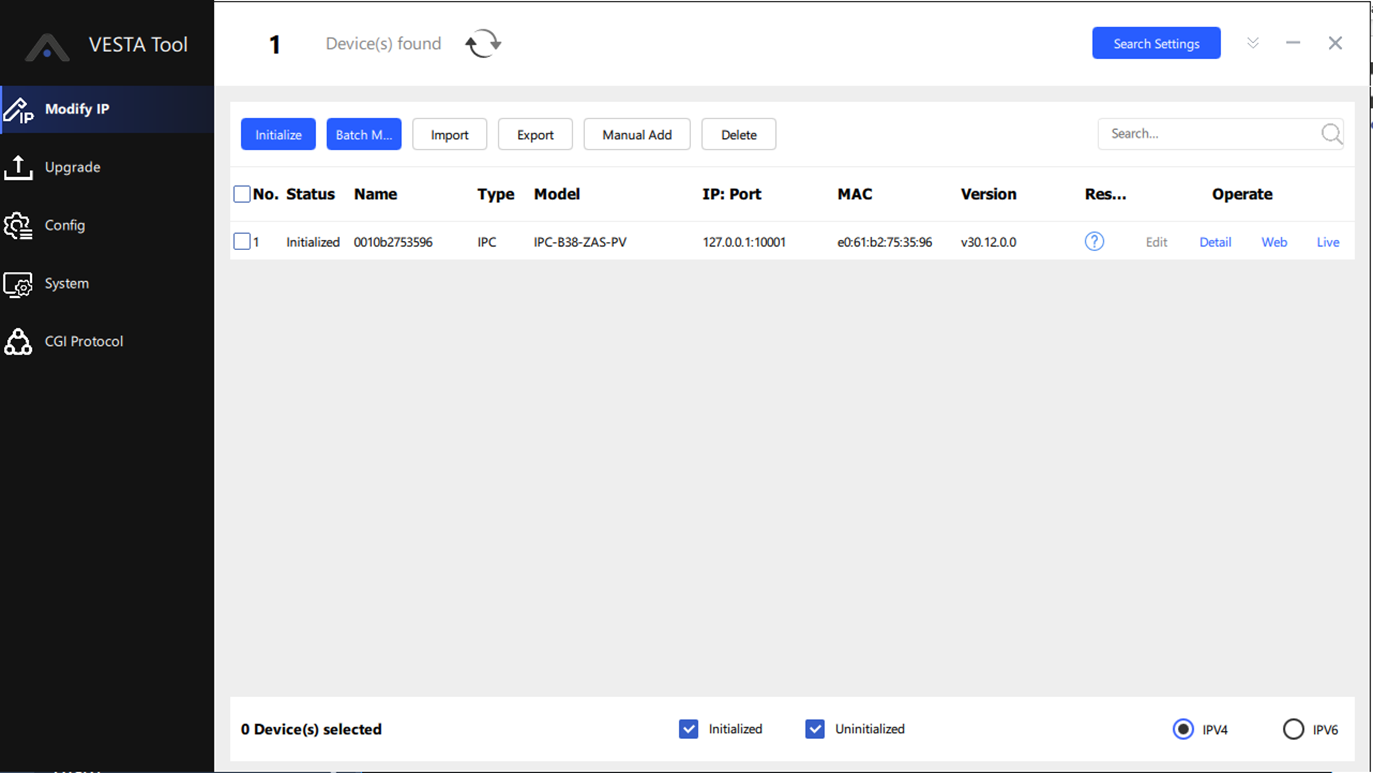The image size is (1373, 773).
Task: Click the Manual Add button
Action: point(636,135)
